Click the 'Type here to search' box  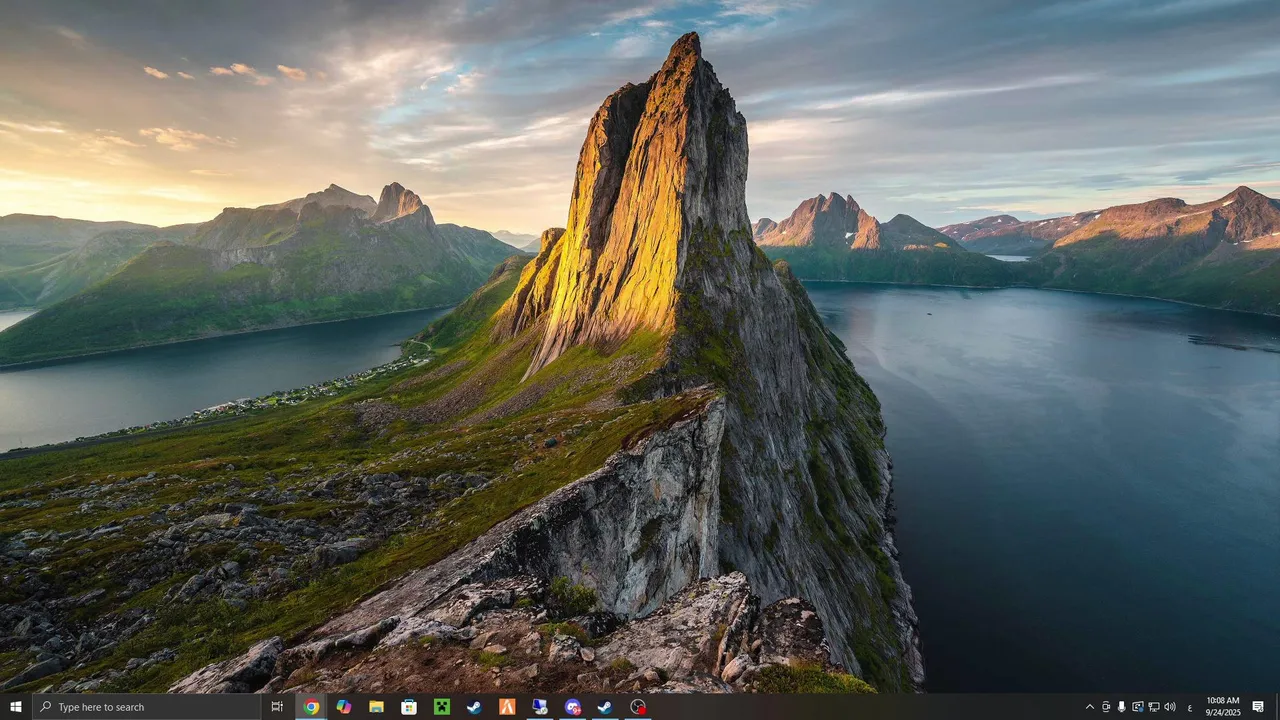tap(146, 707)
